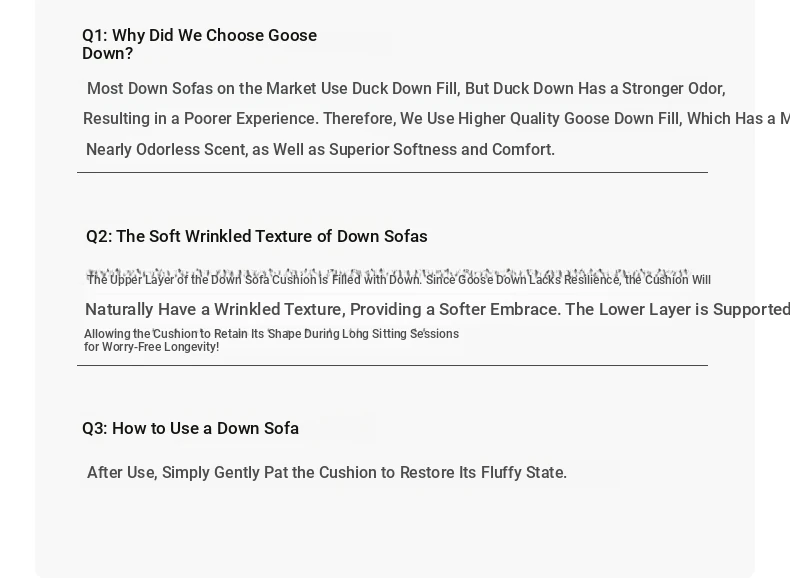This screenshot has width=790, height=578.
Task: Click the line starting 'Resulting in a Poorer Experience'
Action: click(x=436, y=119)
